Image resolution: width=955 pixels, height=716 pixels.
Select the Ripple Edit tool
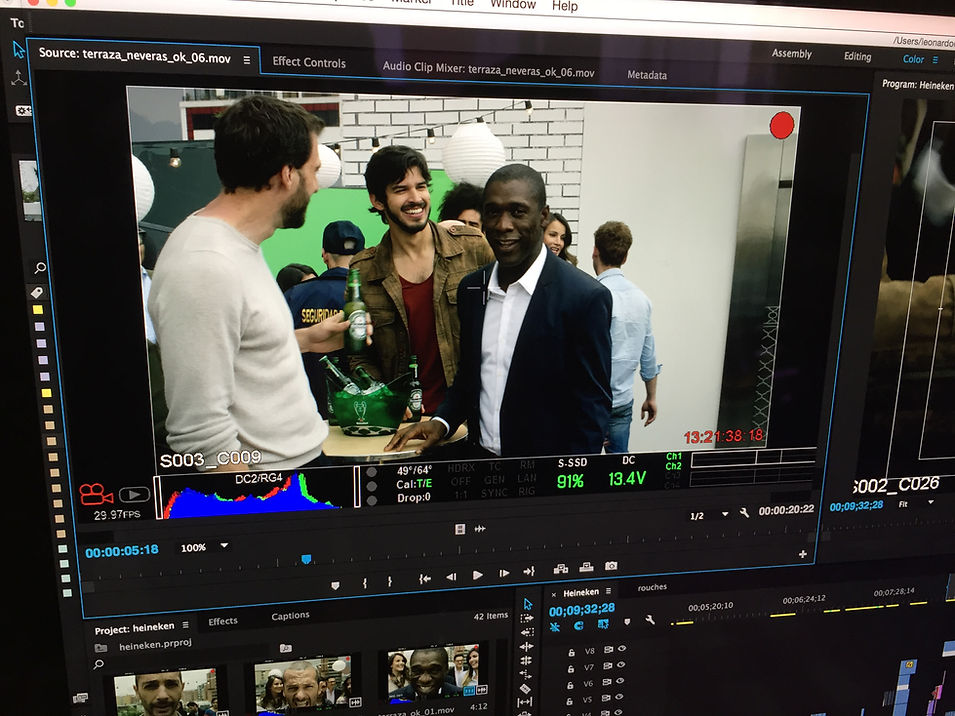(x=527, y=646)
